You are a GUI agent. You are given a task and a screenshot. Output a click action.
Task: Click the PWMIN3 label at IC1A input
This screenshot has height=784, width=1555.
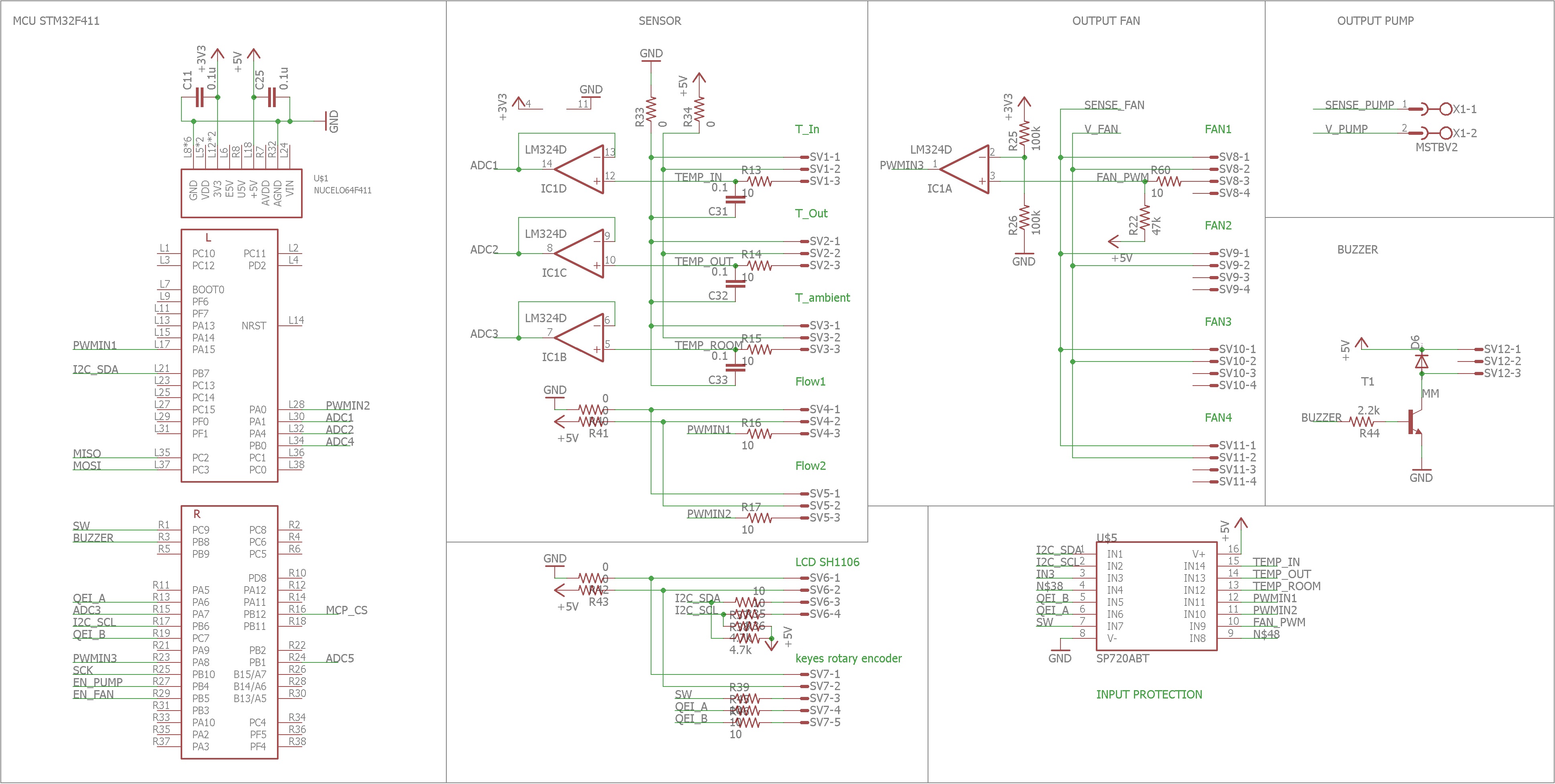(901, 165)
